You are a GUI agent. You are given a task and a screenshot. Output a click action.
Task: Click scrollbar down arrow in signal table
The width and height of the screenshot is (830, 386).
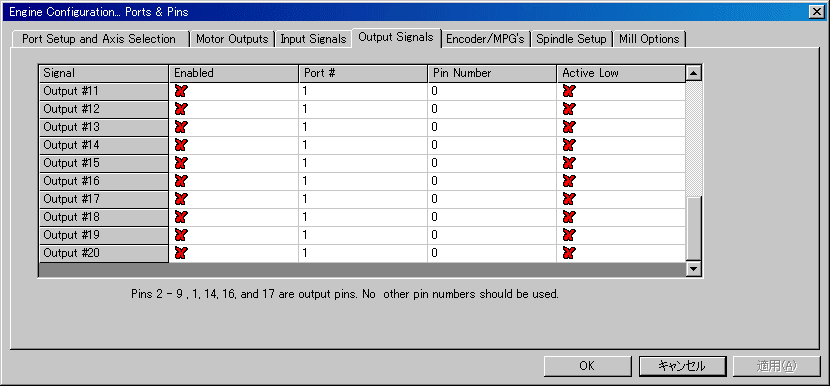pyautogui.click(x=694, y=269)
